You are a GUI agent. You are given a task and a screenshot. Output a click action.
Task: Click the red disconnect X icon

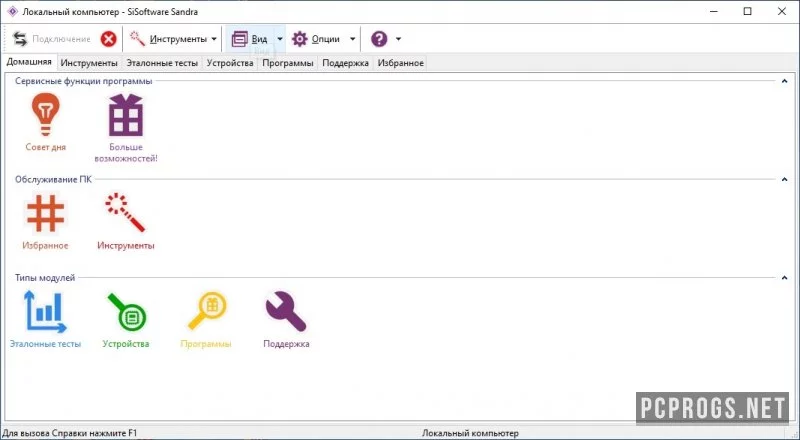tap(108, 39)
